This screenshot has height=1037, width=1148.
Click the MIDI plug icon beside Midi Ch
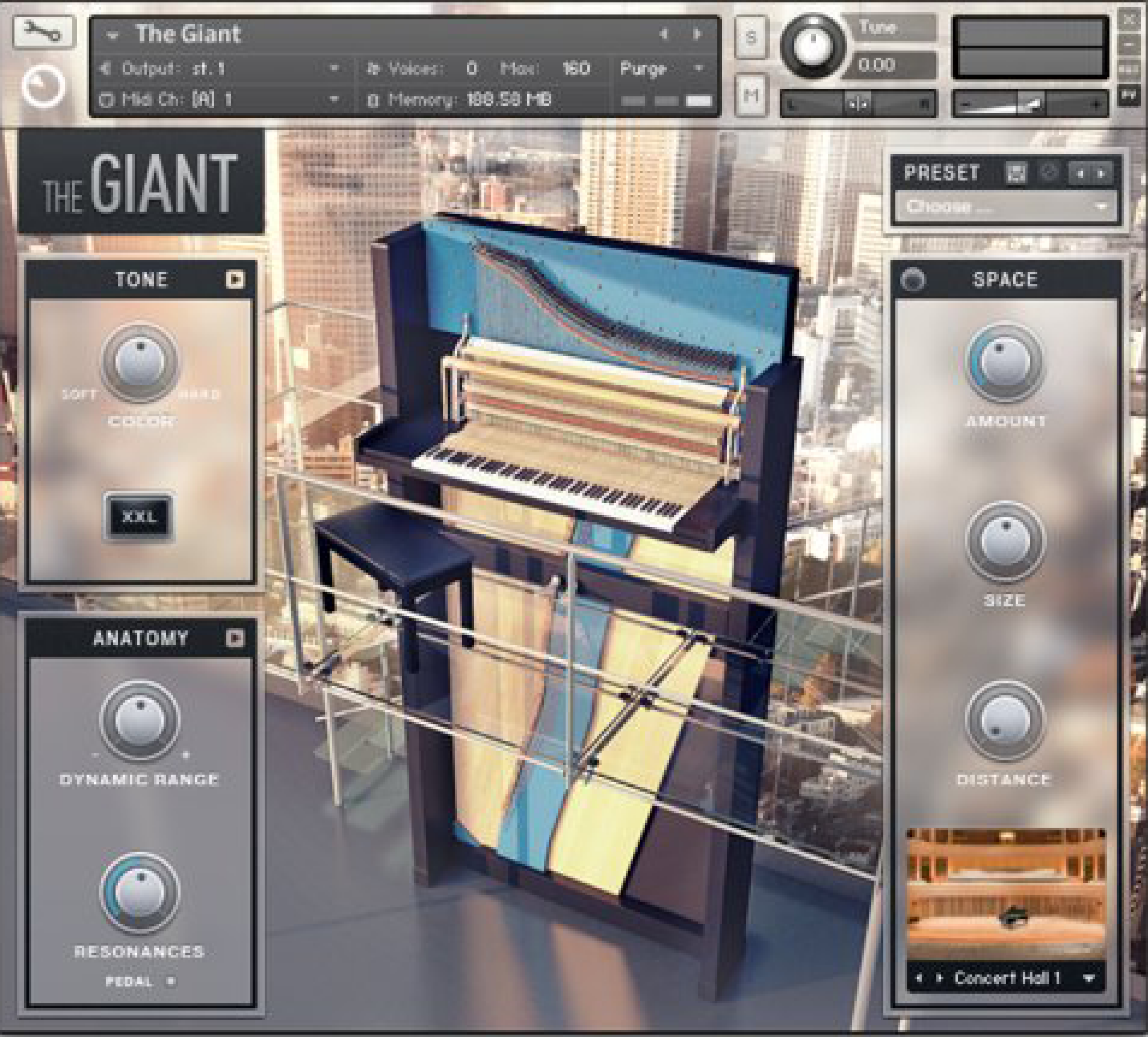click(x=105, y=100)
